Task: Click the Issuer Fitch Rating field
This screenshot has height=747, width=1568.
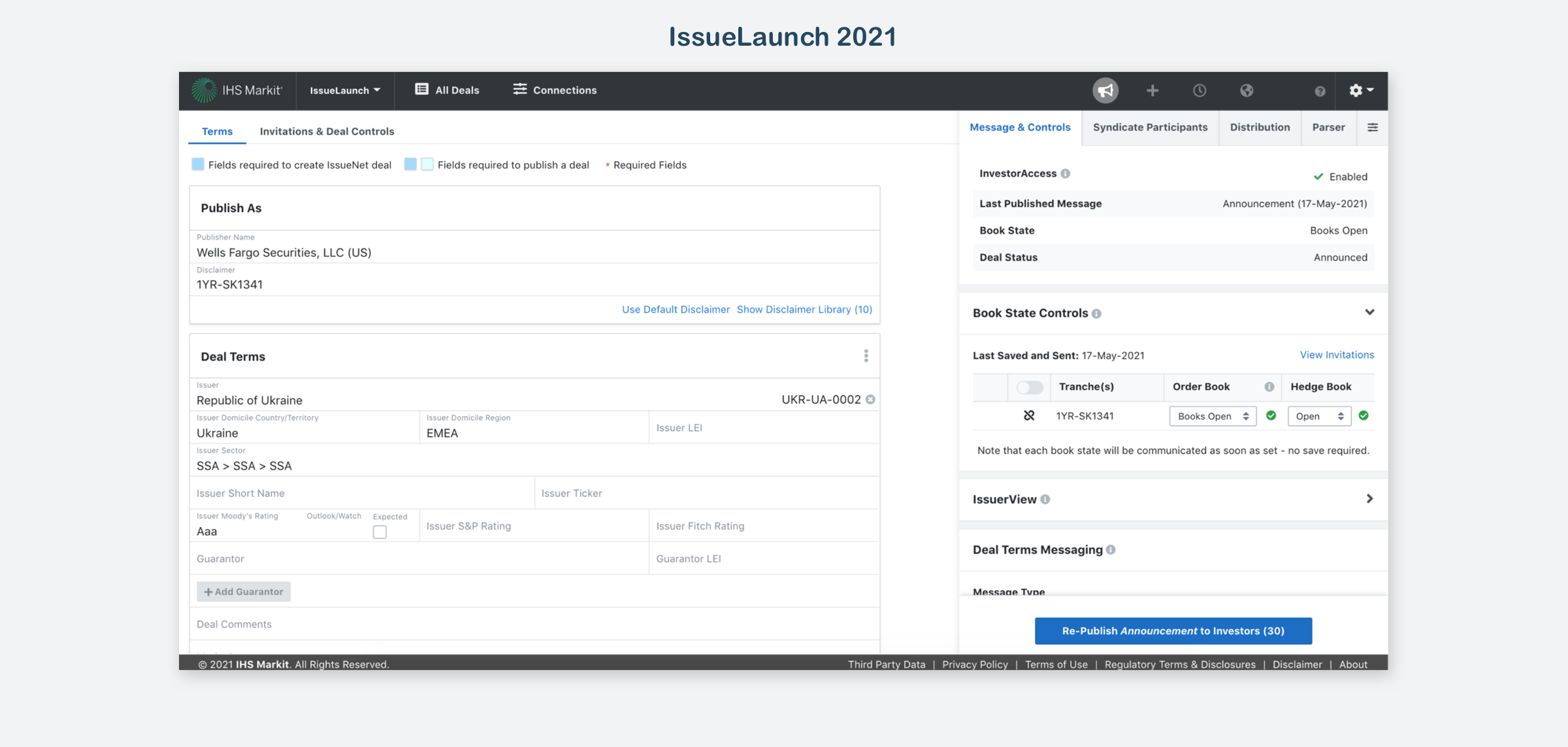Action: click(x=764, y=526)
